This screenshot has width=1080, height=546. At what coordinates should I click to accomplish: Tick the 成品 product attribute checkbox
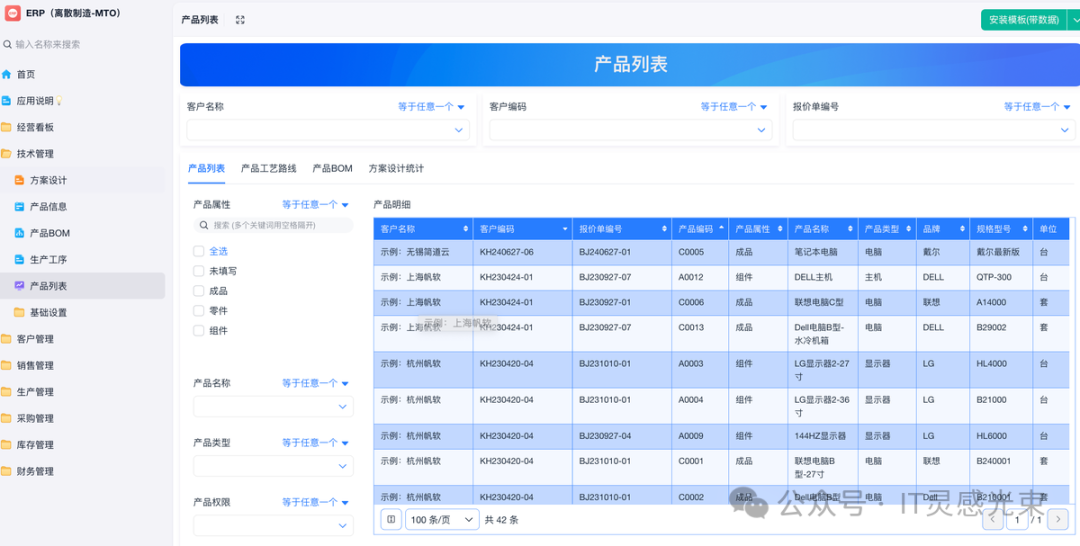(199, 291)
